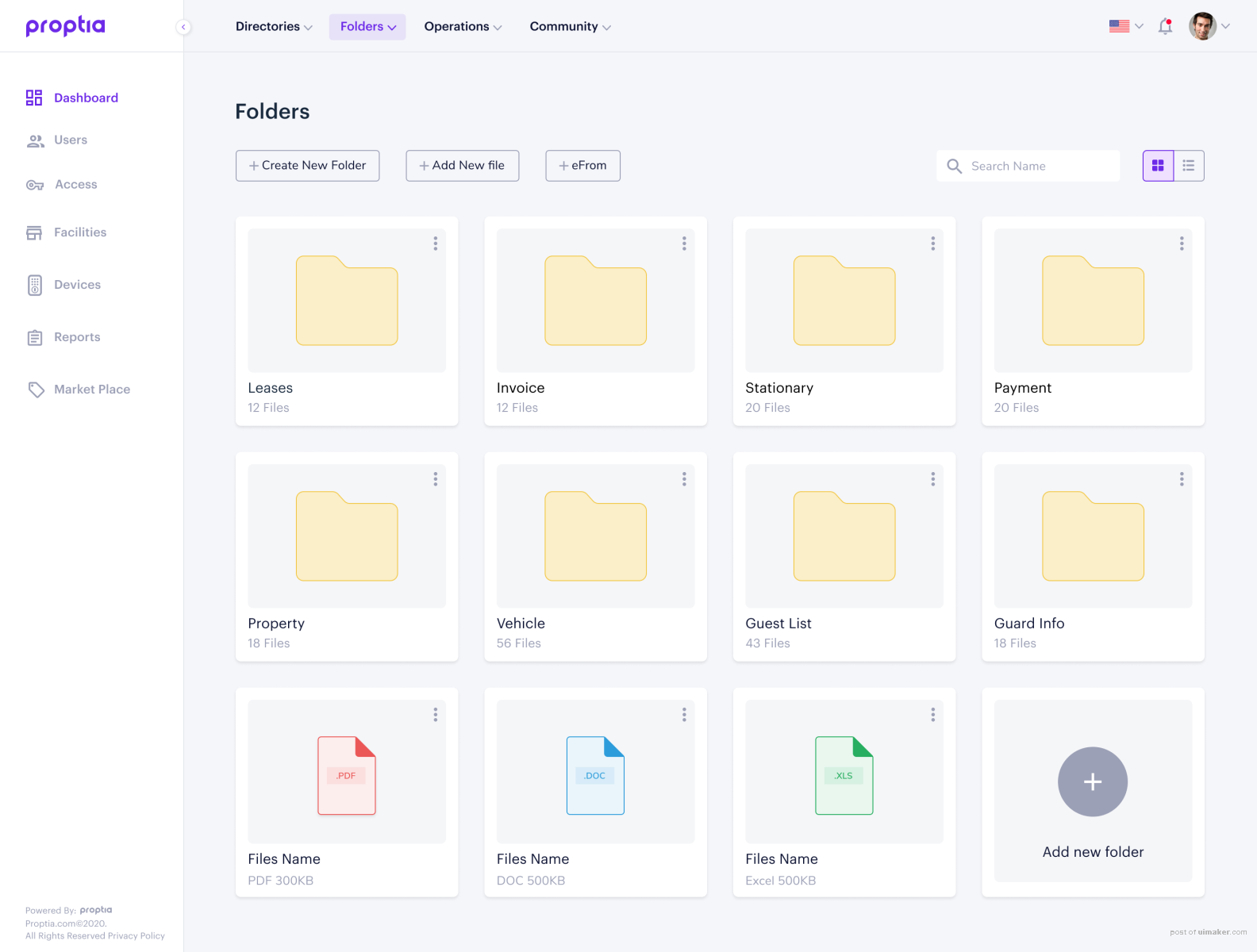This screenshot has height=952, width=1257.
Task: Click the Market Place tag icon
Action: pos(36,390)
